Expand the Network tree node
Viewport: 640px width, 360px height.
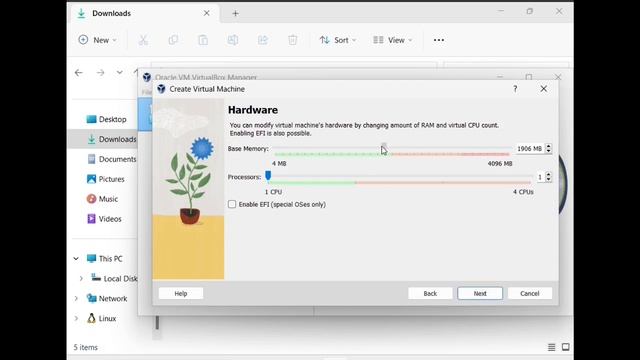[76, 298]
